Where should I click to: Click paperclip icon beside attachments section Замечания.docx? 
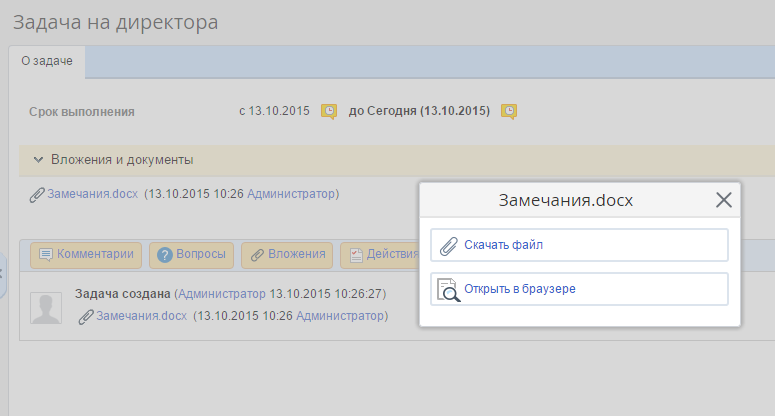[38, 194]
